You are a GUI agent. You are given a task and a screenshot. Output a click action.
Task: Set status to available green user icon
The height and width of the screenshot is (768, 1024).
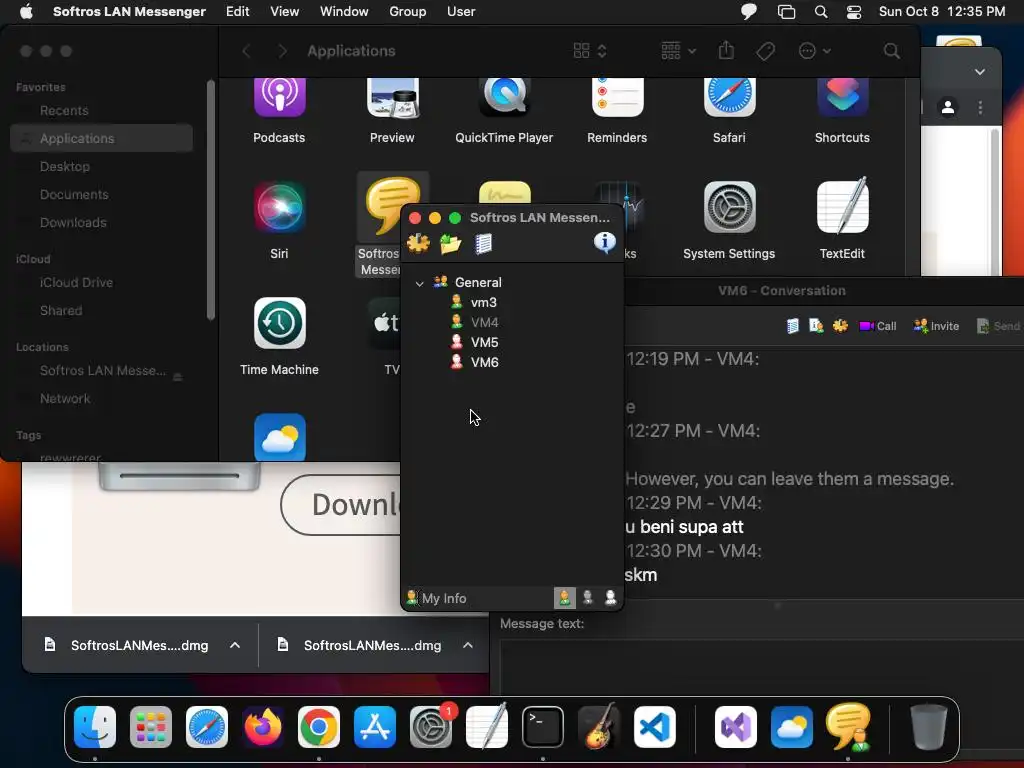point(564,598)
